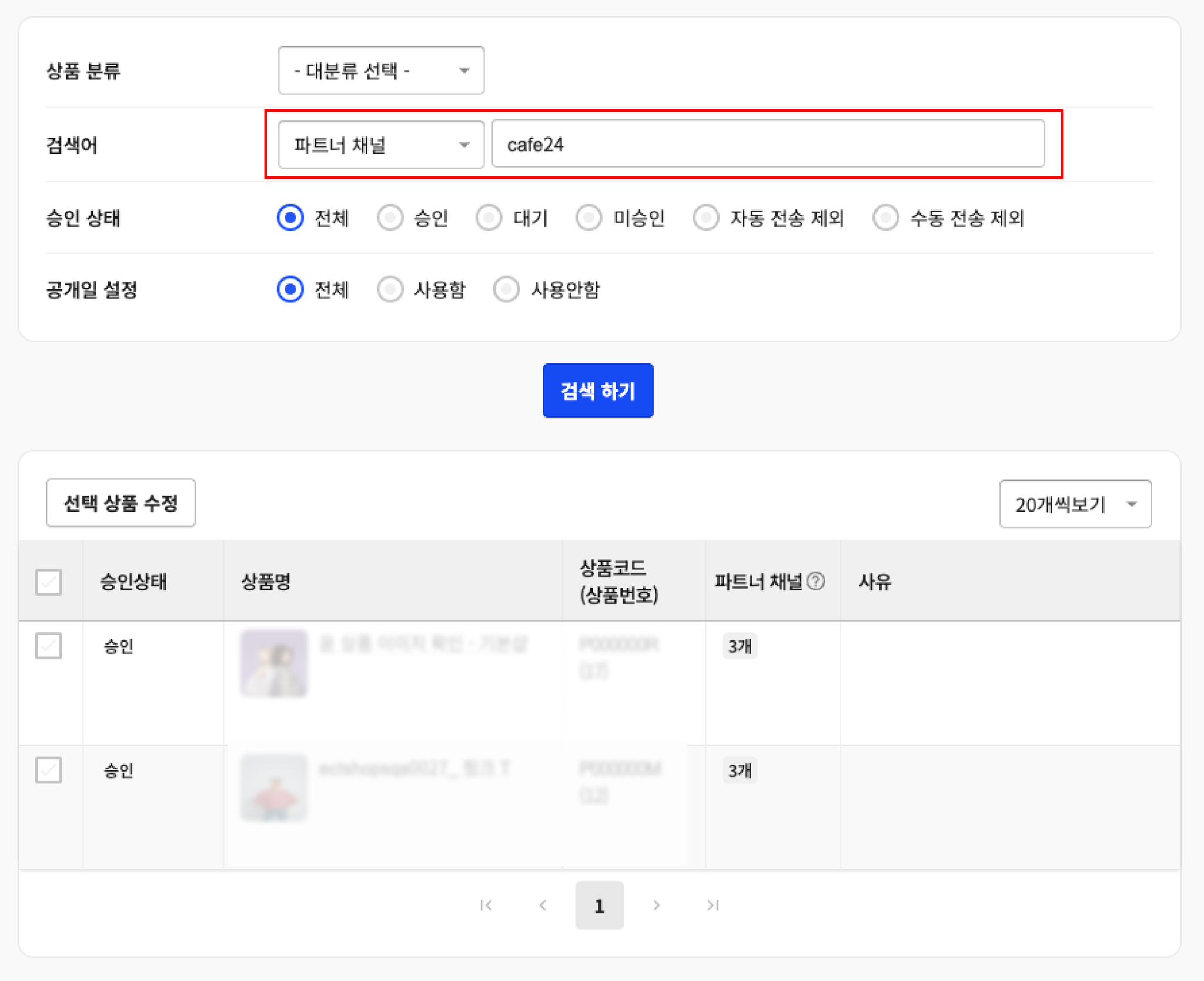Image resolution: width=1204 pixels, height=981 pixels.
Task: Go to previous page arrow icon
Action: point(543,905)
